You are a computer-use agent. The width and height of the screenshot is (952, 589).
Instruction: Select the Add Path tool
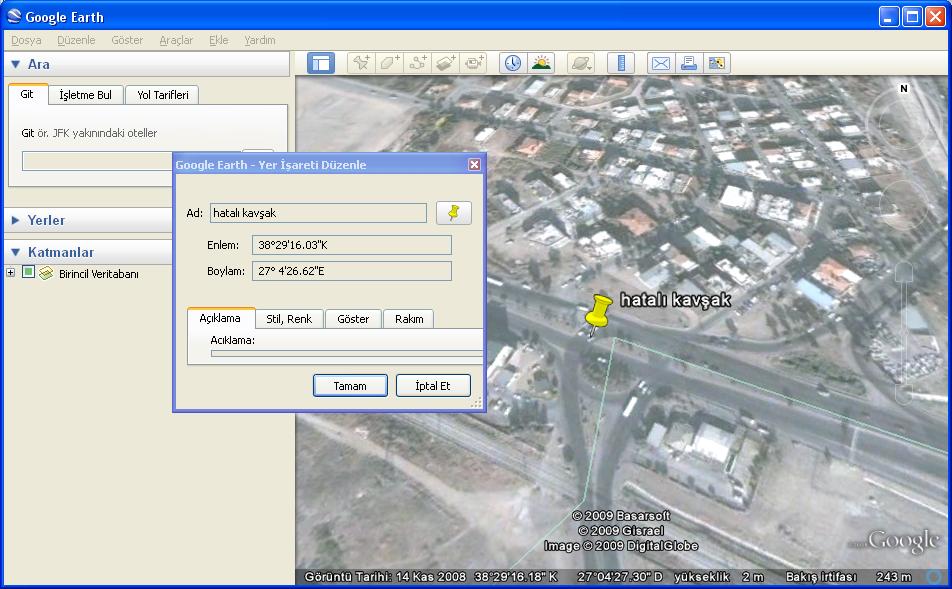418,63
